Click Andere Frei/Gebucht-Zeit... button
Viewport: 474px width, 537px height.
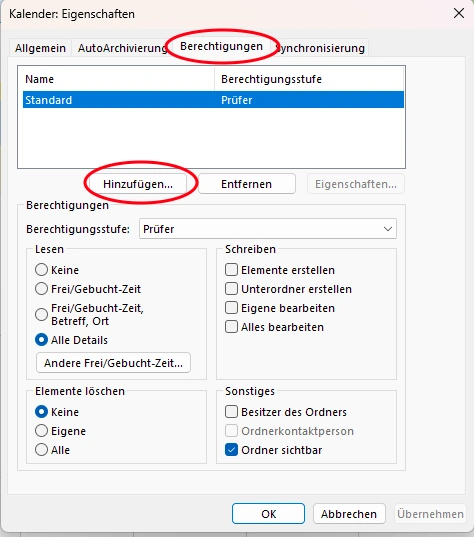[113, 363]
